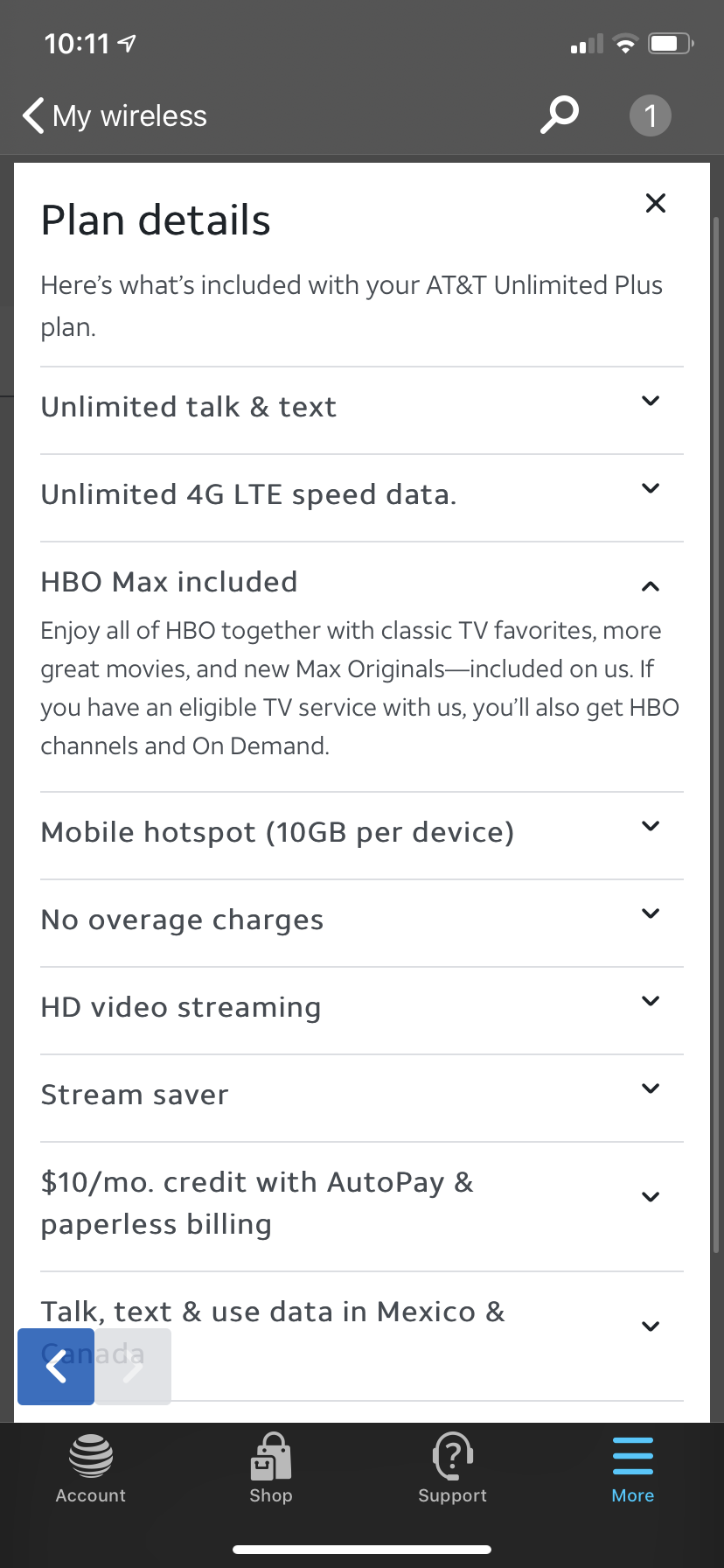Expand the Stream saver section
724x1568 pixels.
pyautogui.click(x=650, y=1089)
